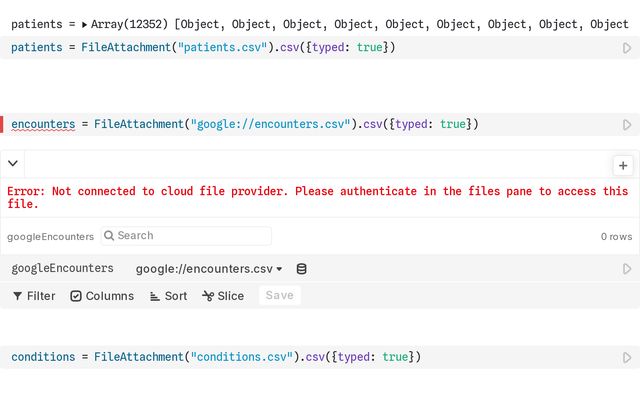This screenshot has height=400, width=640.
Task: Open the Slice option
Action: pos(223,296)
